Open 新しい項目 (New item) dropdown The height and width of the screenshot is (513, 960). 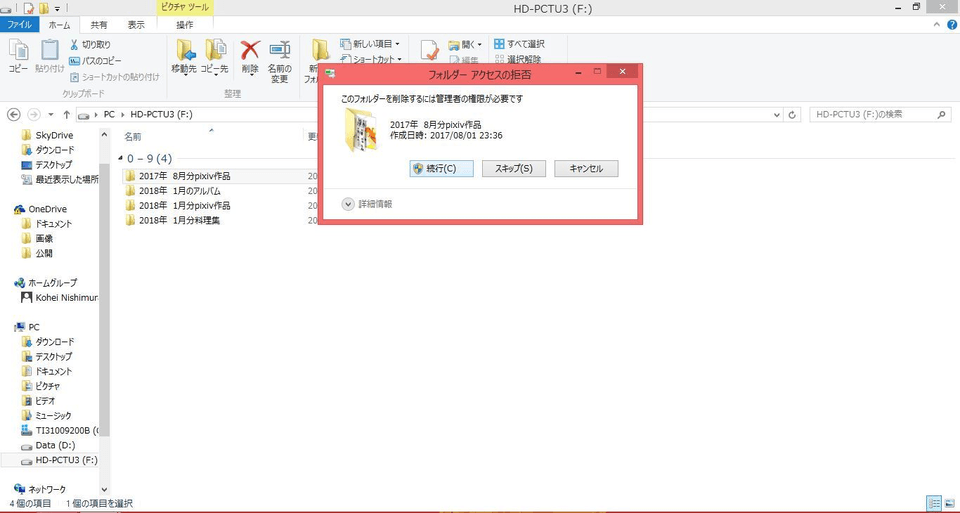(x=370, y=44)
